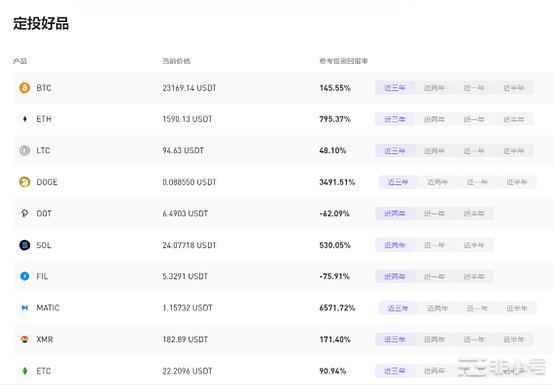
Task: Click the MATIC Polygon icon
Action: click(24, 308)
